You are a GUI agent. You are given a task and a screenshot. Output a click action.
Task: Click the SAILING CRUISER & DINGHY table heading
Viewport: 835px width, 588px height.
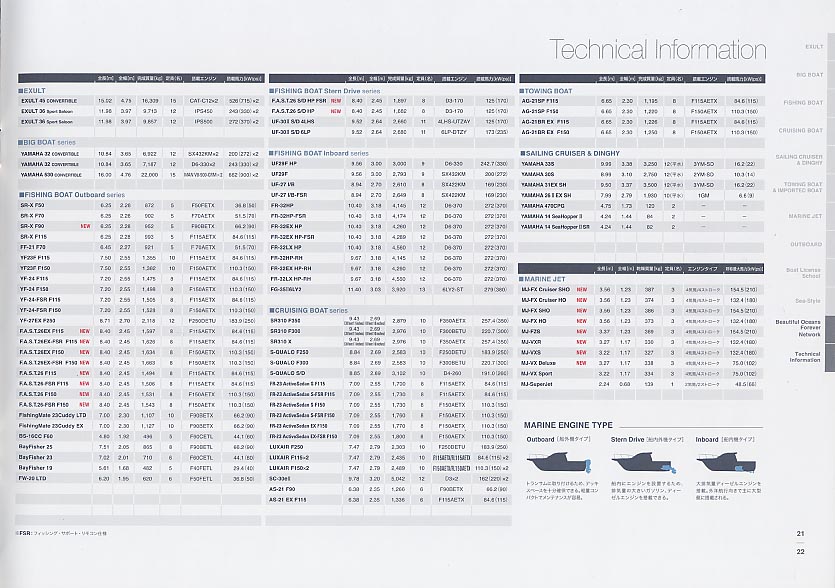(x=569, y=153)
